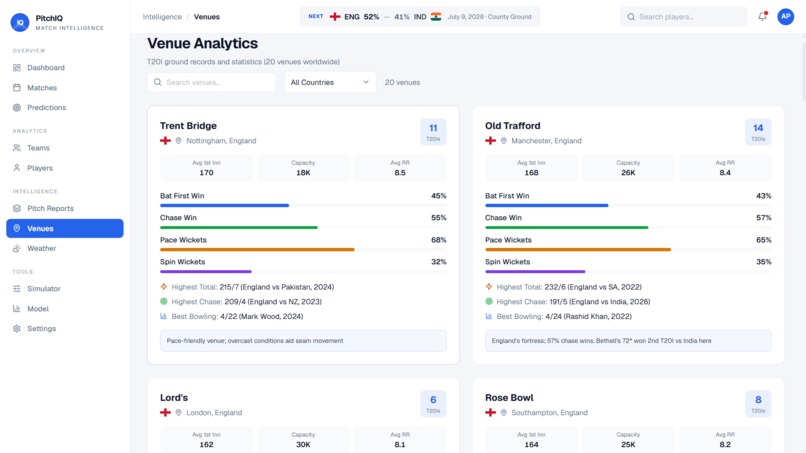Click the Intelligence breadcrumb link
Image resolution: width=806 pixels, height=453 pixels.
(162, 17)
